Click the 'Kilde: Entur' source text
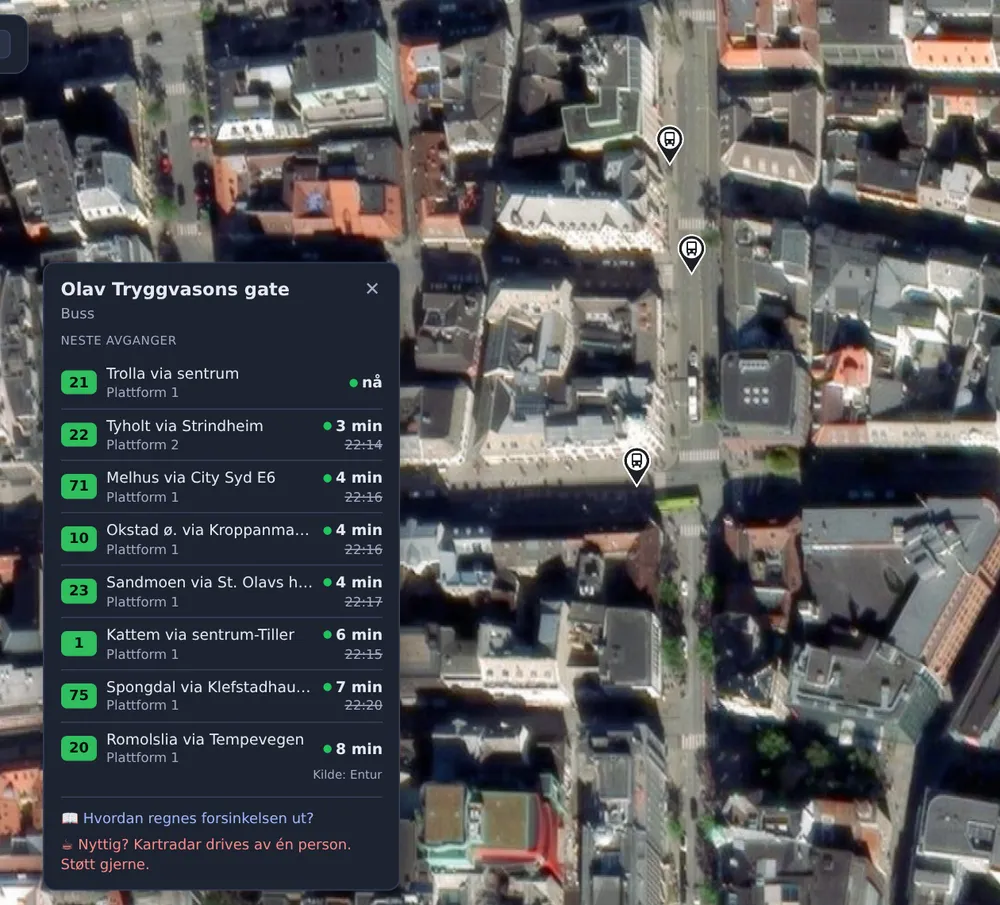 tap(347, 774)
